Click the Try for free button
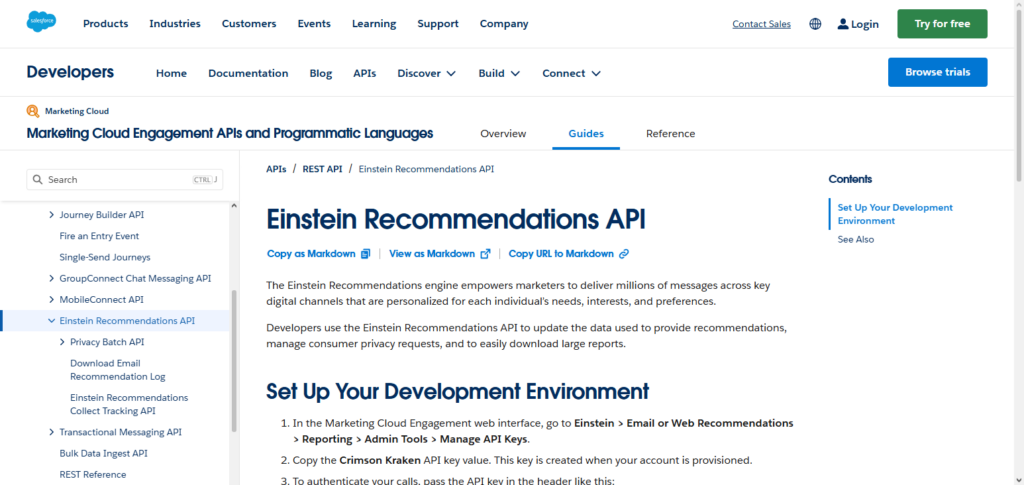Viewport: 1024px width, 485px height. click(x=942, y=24)
